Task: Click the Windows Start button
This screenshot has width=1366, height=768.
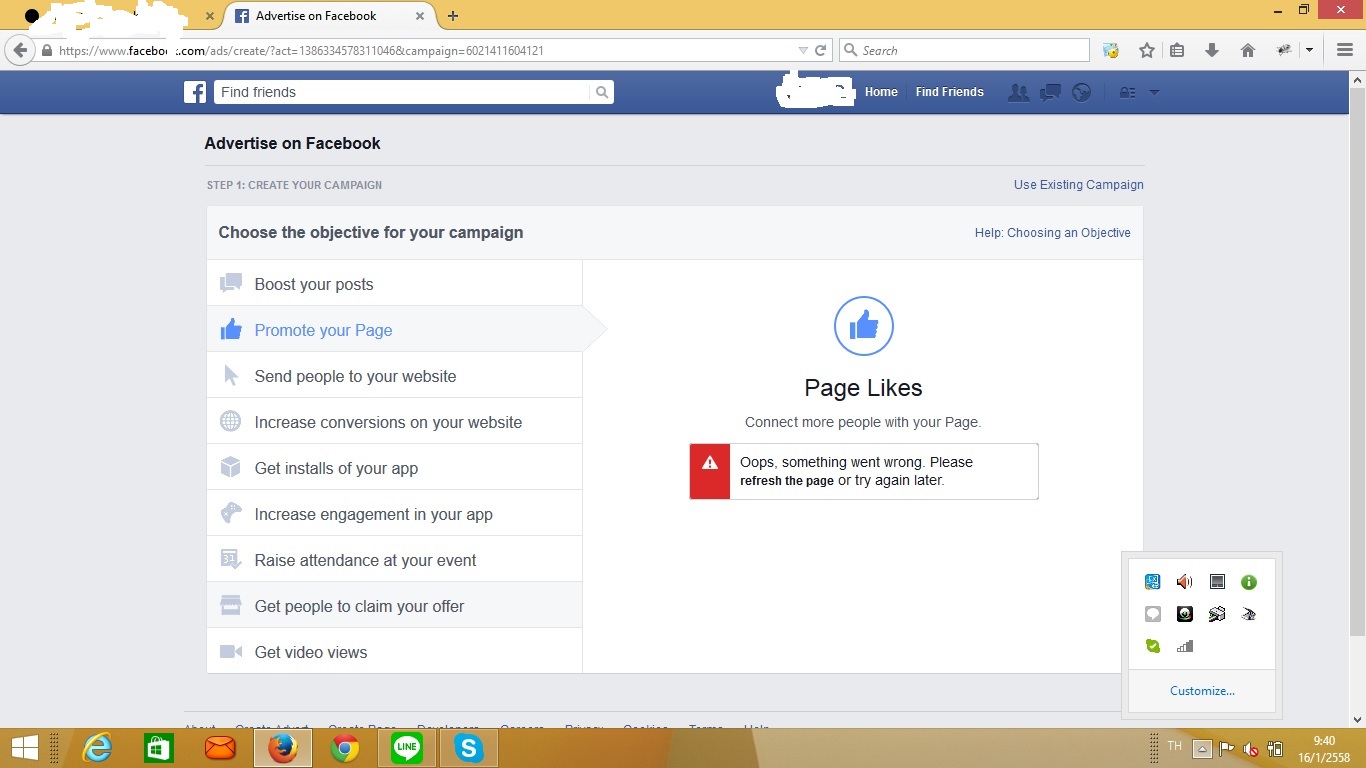Action: click(24, 748)
